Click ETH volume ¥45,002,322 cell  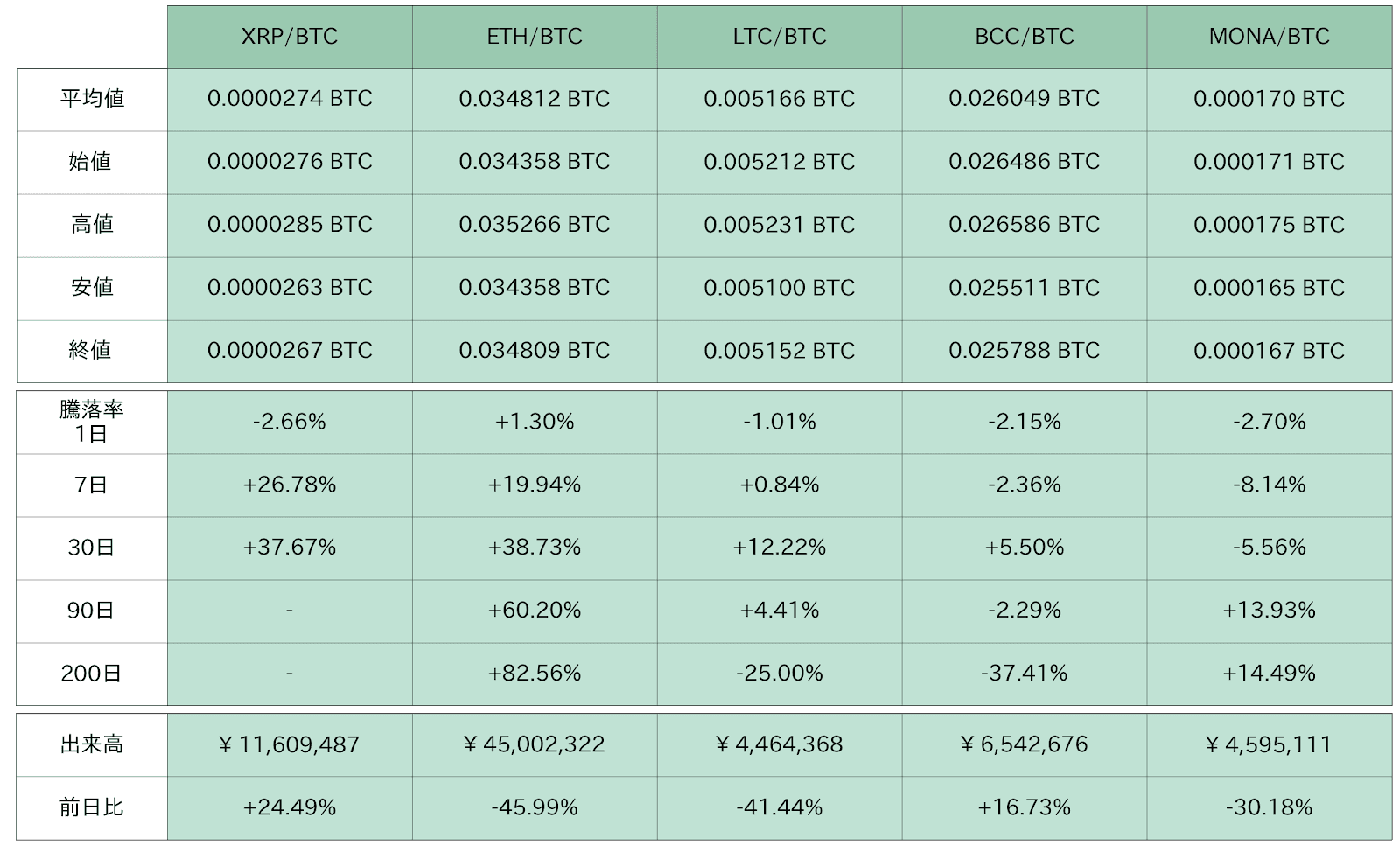point(535,744)
